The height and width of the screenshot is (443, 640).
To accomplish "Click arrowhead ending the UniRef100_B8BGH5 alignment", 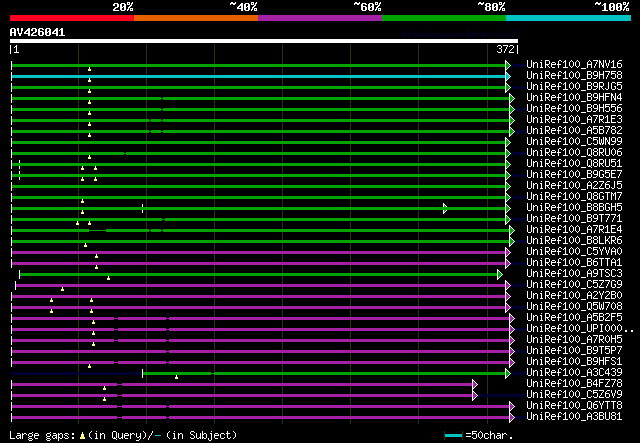I will (445, 208).
